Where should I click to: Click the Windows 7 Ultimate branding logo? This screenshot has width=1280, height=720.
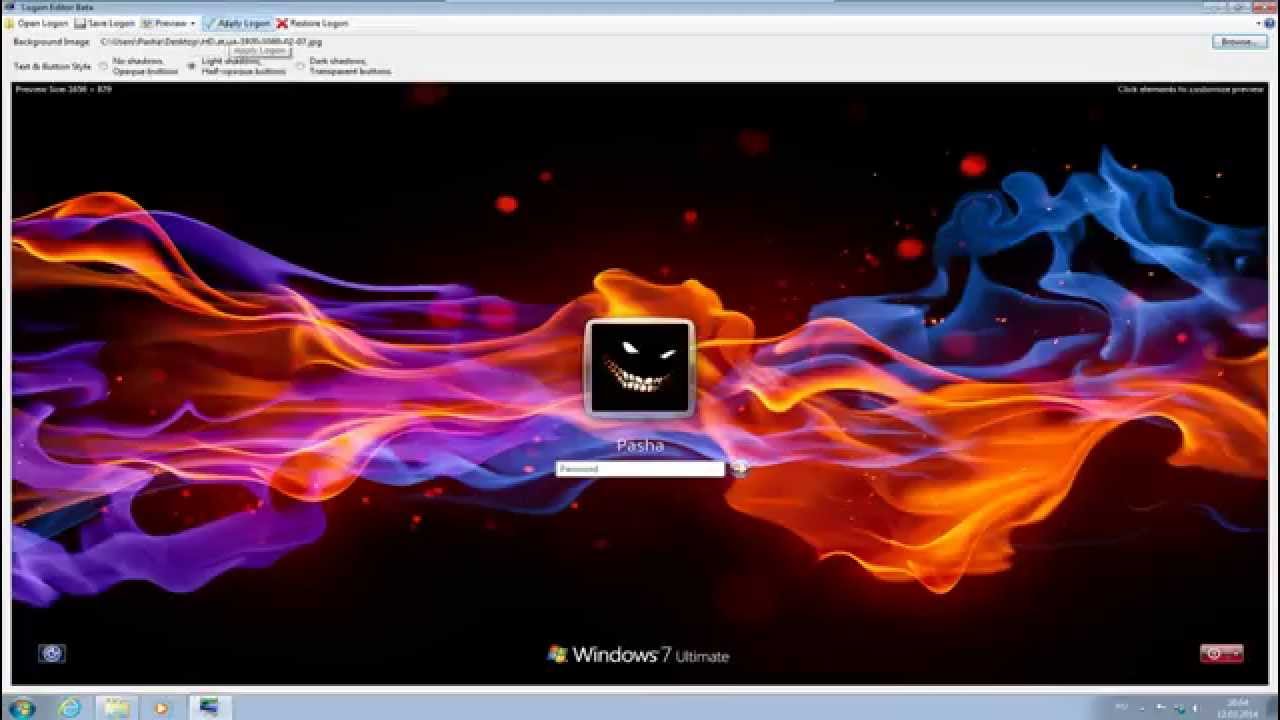(x=638, y=655)
